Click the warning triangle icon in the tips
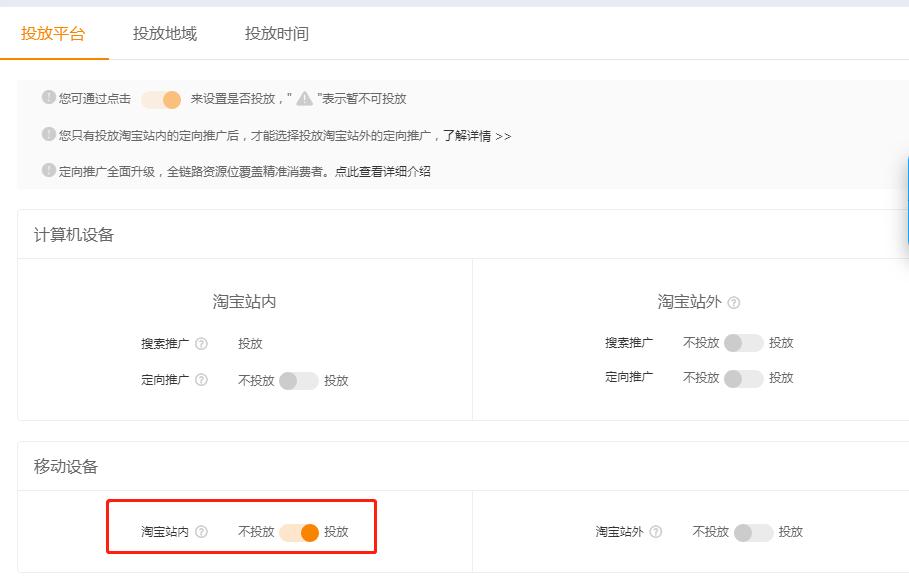Image resolution: width=909 pixels, height=585 pixels. pyautogui.click(x=304, y=99)
